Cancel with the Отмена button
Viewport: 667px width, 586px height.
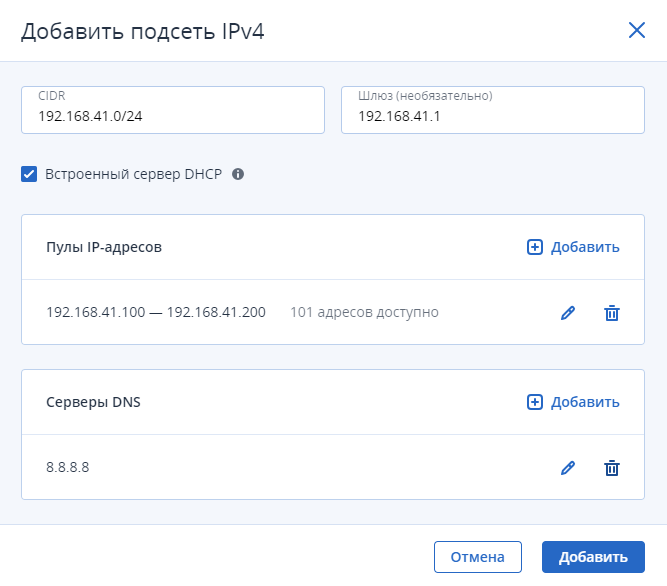click(478, 557)
